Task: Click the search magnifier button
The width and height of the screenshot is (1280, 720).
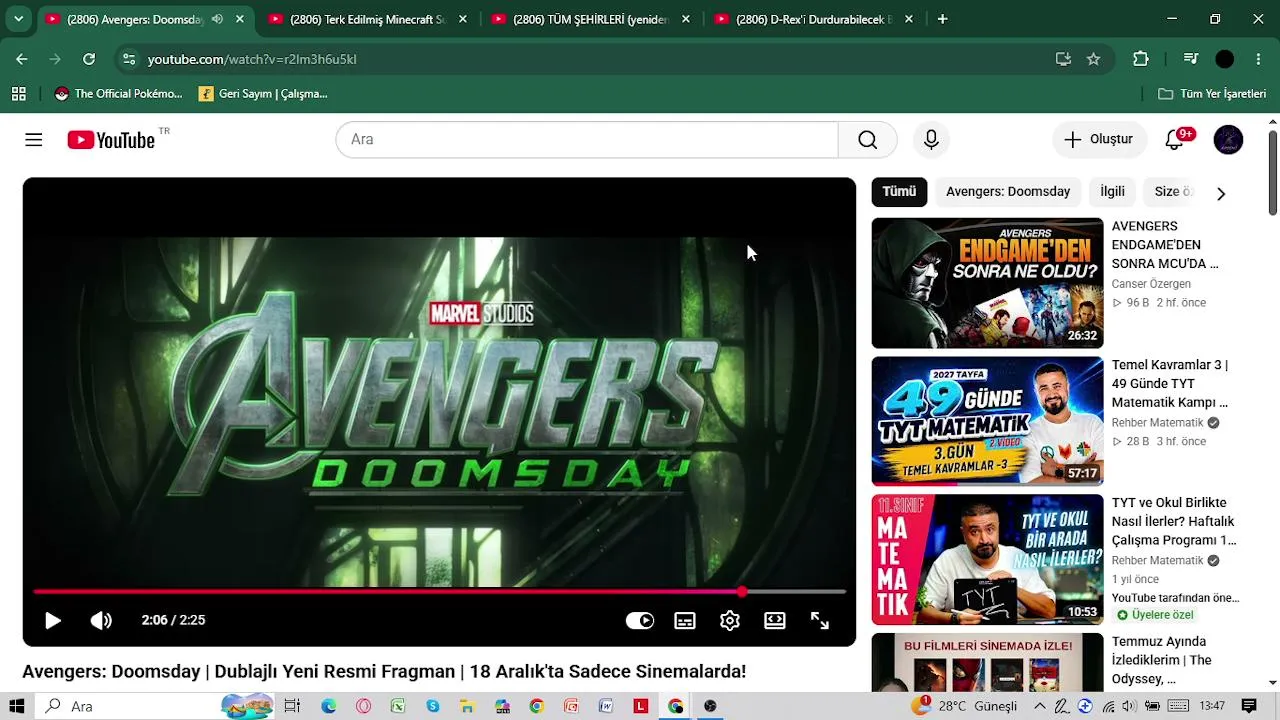Action: 867,140
